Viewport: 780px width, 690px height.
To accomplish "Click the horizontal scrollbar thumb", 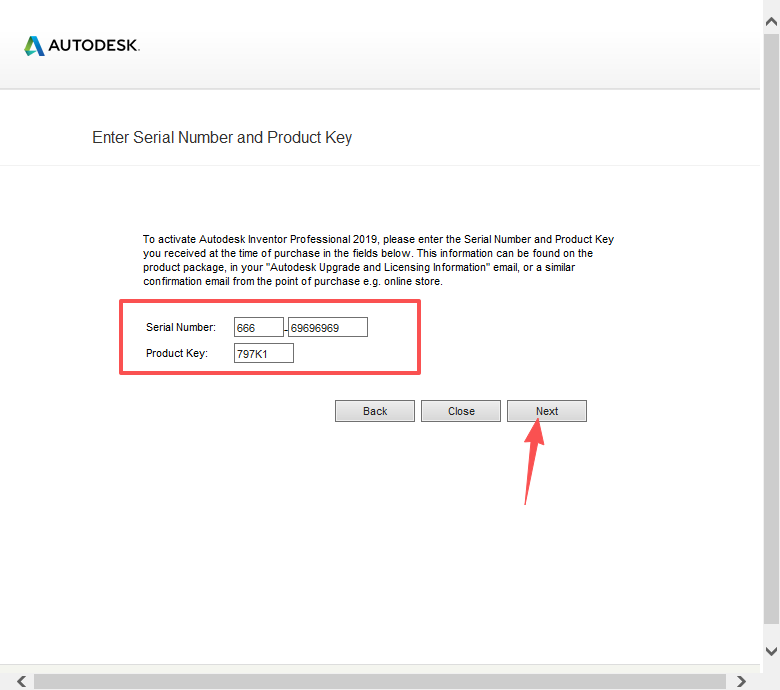I will (x=380, y=682).
